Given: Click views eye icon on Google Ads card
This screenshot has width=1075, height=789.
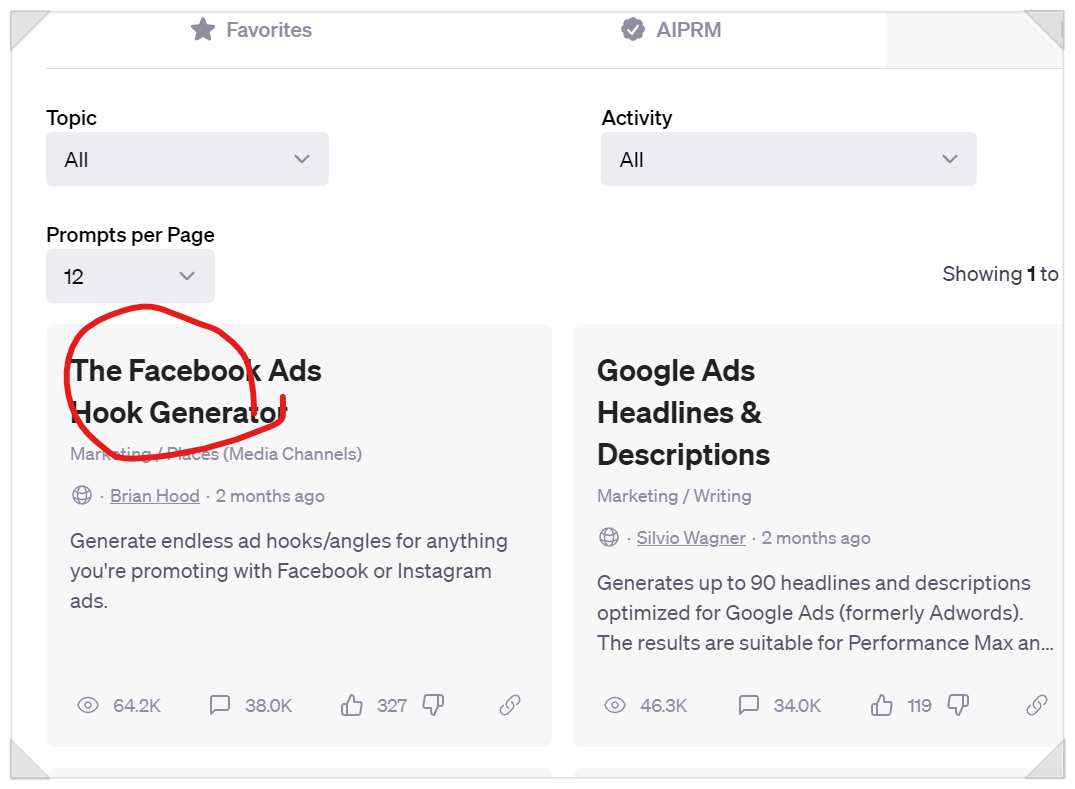Looking at the screenshot, I should [x=615, y=705].
